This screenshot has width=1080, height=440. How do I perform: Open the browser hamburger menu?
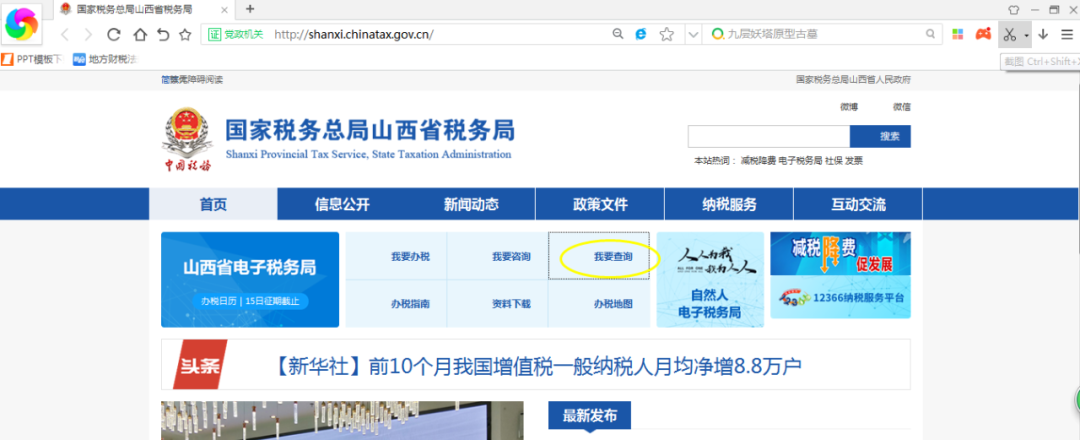(1067, 34)
